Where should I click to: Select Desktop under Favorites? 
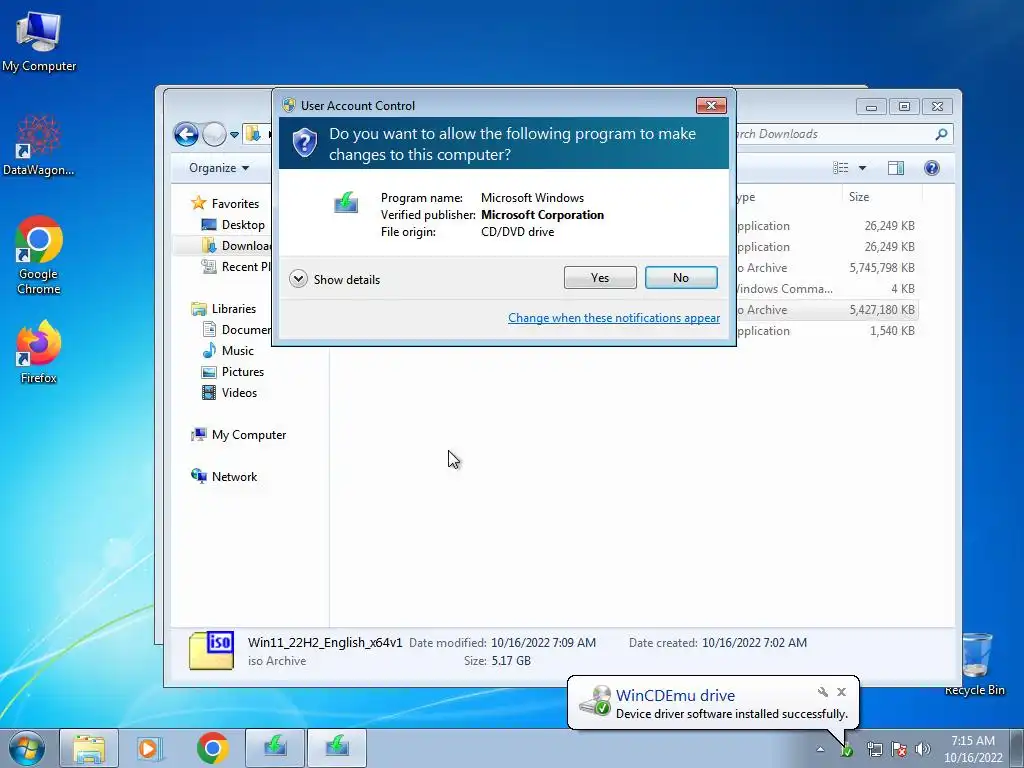pyautogui.click(x=233, y=225)
